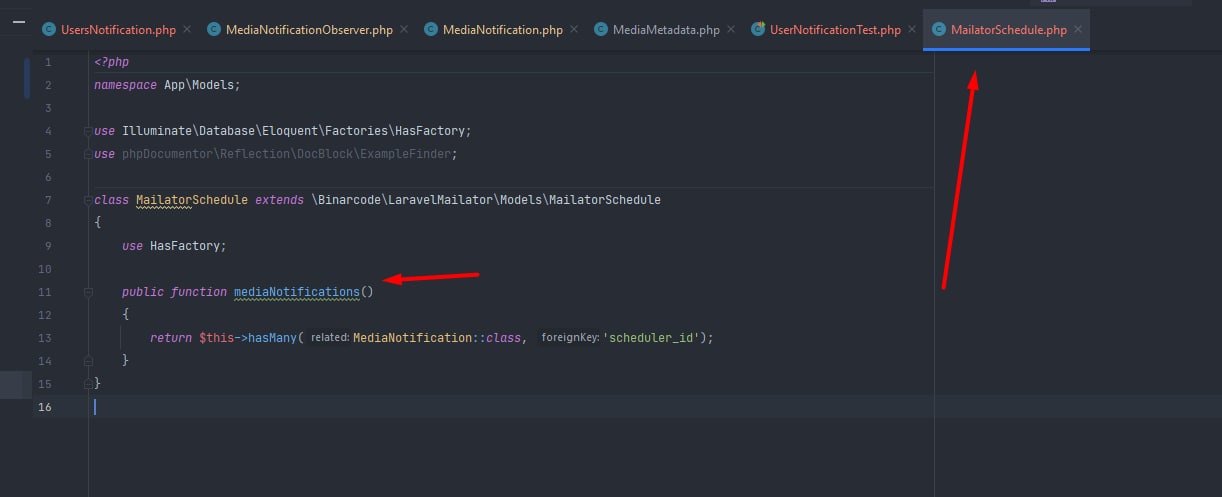Click the mediaNotifications method name

point(297,292)
